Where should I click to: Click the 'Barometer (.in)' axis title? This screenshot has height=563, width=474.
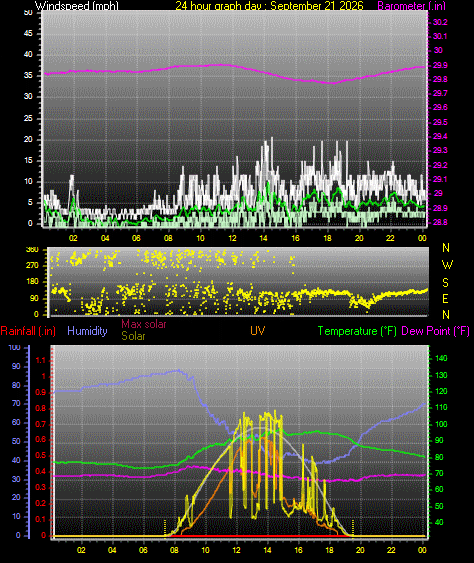[x=412, y=5]
